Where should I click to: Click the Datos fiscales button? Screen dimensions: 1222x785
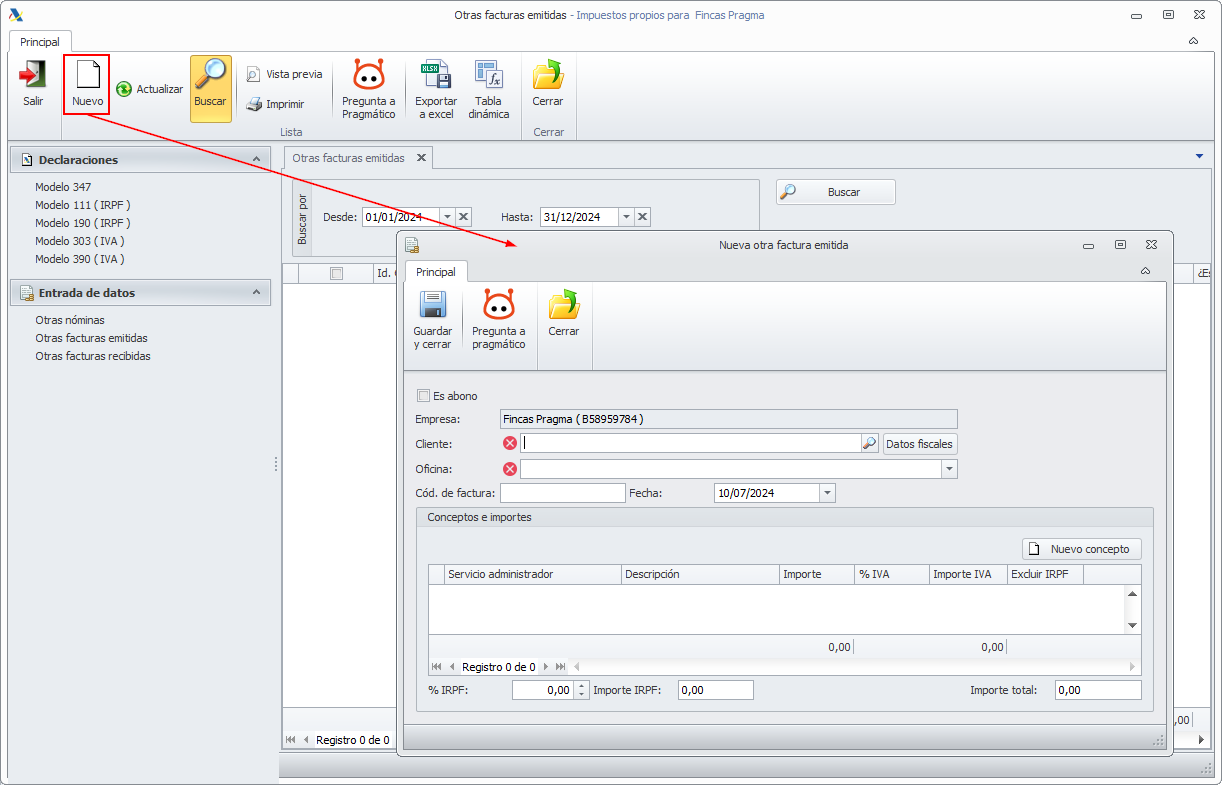920,443
